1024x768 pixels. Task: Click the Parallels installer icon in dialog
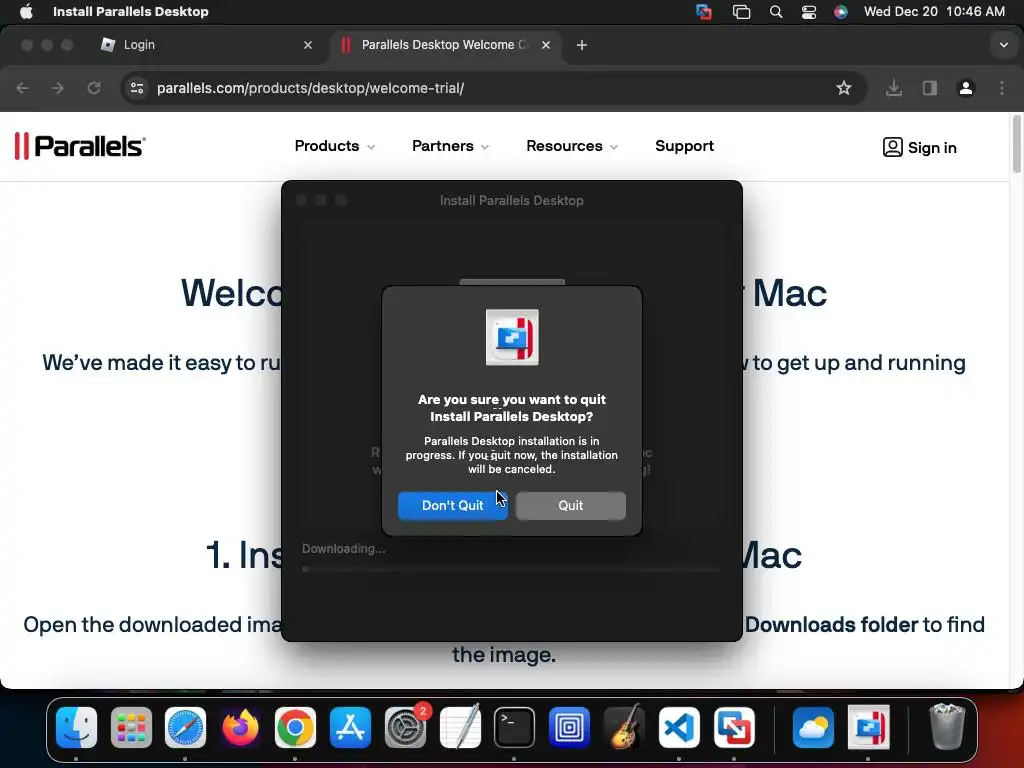[512, 338]
